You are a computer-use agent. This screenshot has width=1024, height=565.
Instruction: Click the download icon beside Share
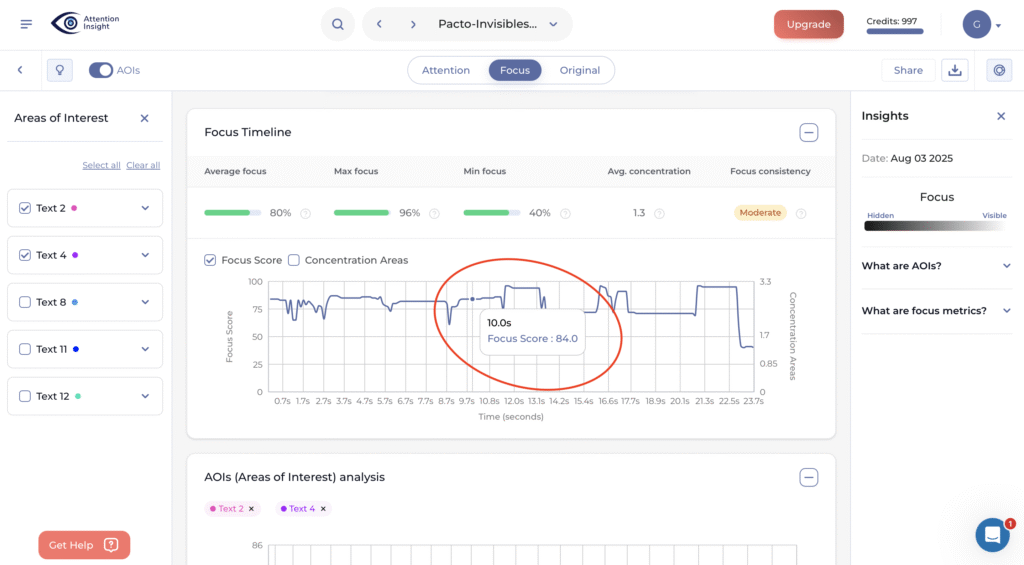click(954, 70)
